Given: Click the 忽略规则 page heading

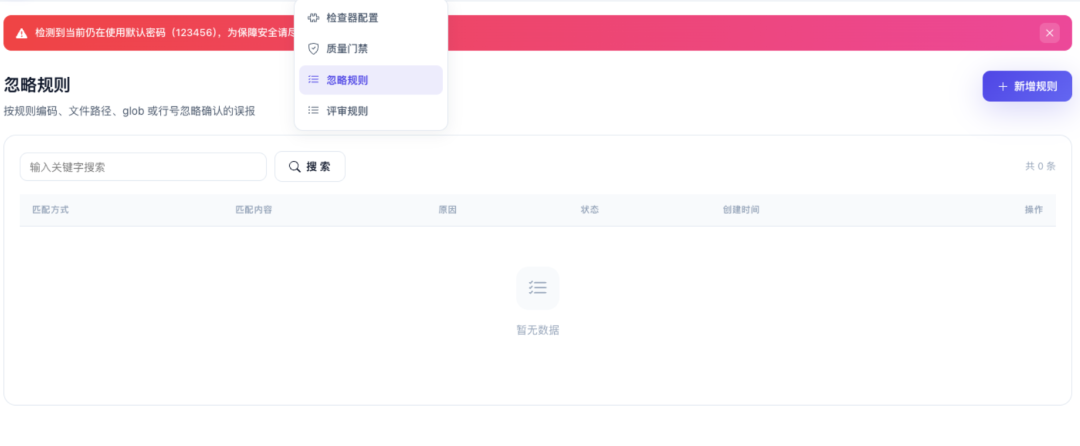Looking at the screenshot, I should (x=37, y=85).
